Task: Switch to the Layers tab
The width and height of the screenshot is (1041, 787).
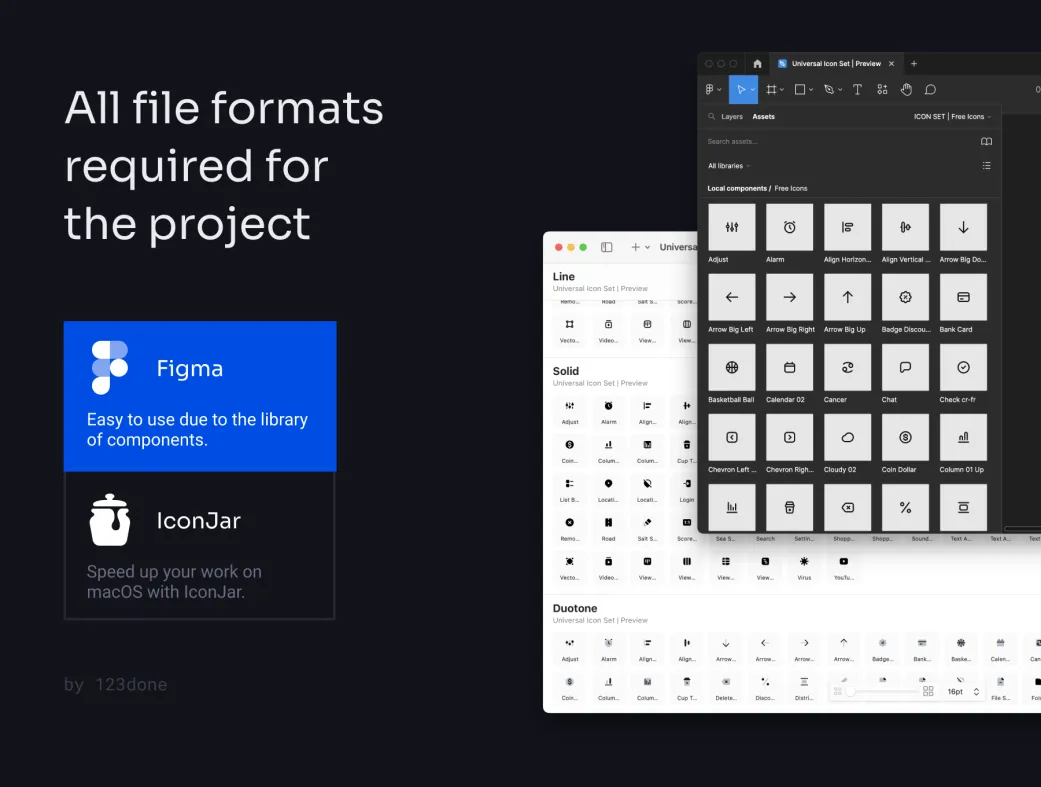Action: tap(732, 116)
